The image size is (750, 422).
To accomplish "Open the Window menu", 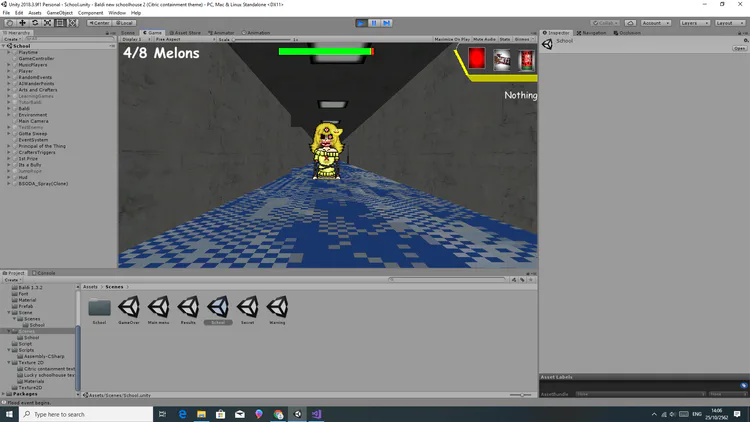I will click(117, 13).
